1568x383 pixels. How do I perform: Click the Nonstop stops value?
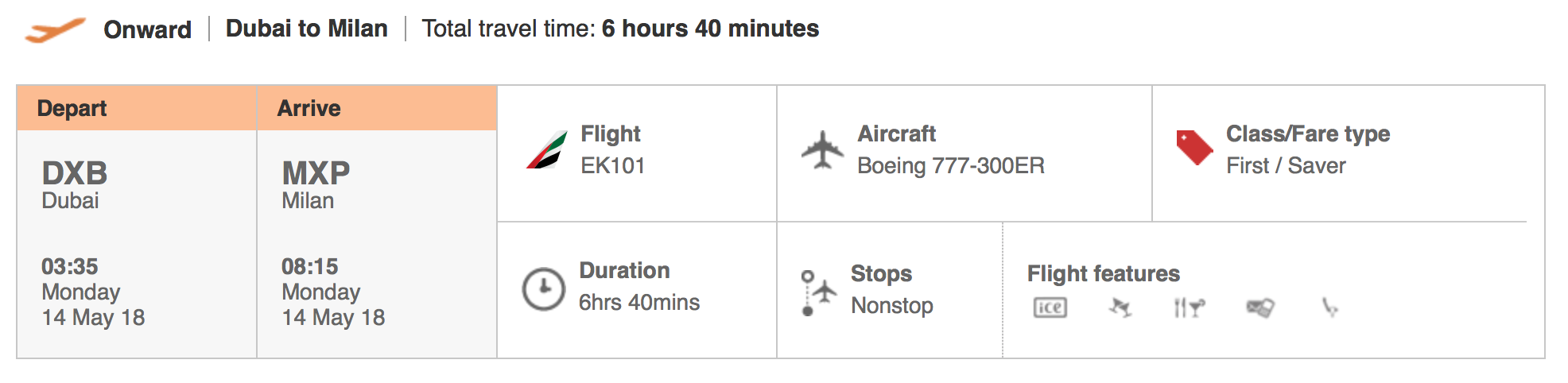click(892, 305)
